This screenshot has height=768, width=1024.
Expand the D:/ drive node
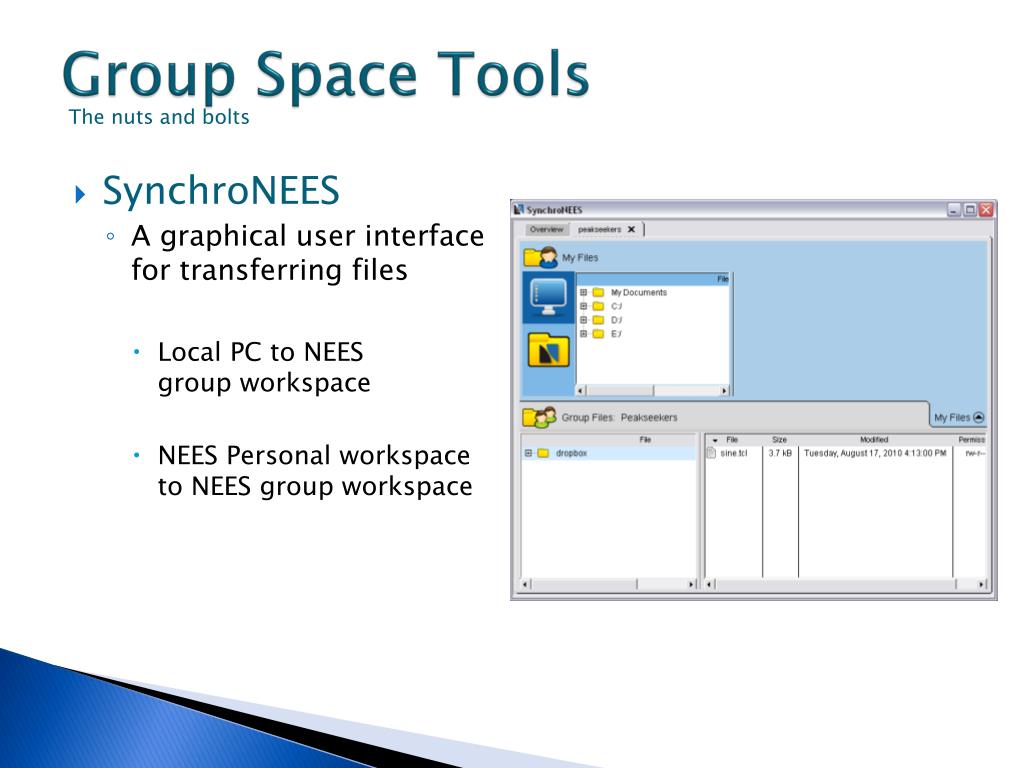coord(584,320)
